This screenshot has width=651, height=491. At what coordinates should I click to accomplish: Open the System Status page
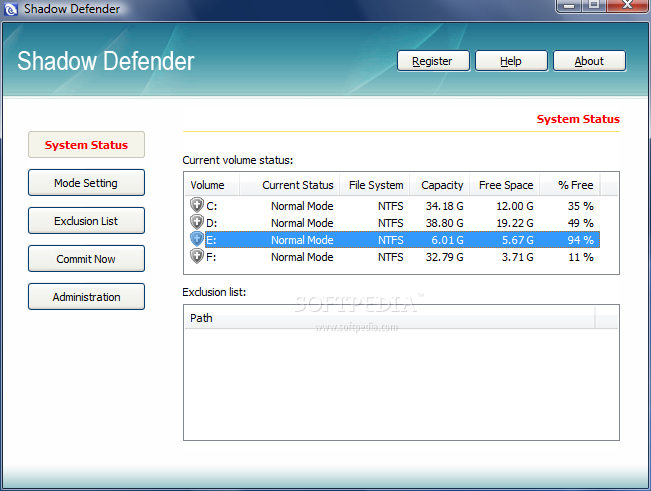[86, 145]
